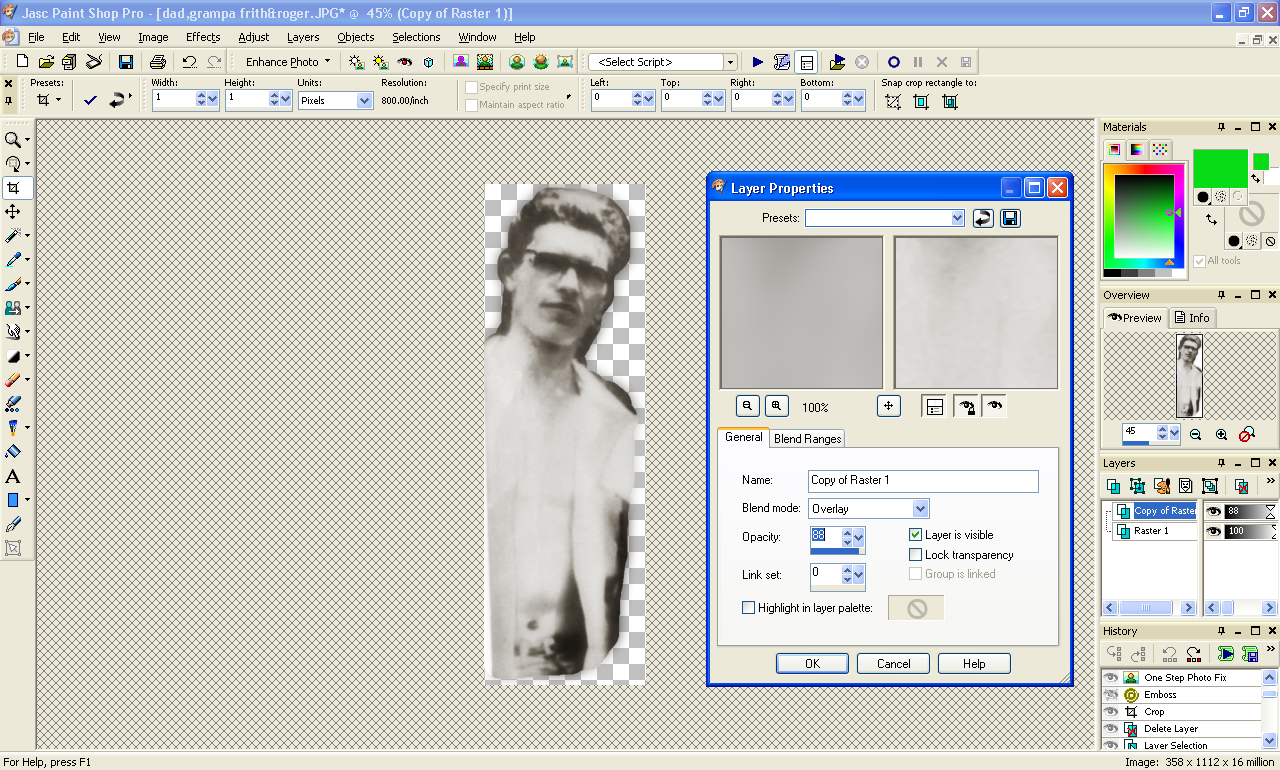The height and width of the screenshot is (770, 1280).
Task: Zoom in using Overview palette magnifier plus
Action: (1221, 434)
